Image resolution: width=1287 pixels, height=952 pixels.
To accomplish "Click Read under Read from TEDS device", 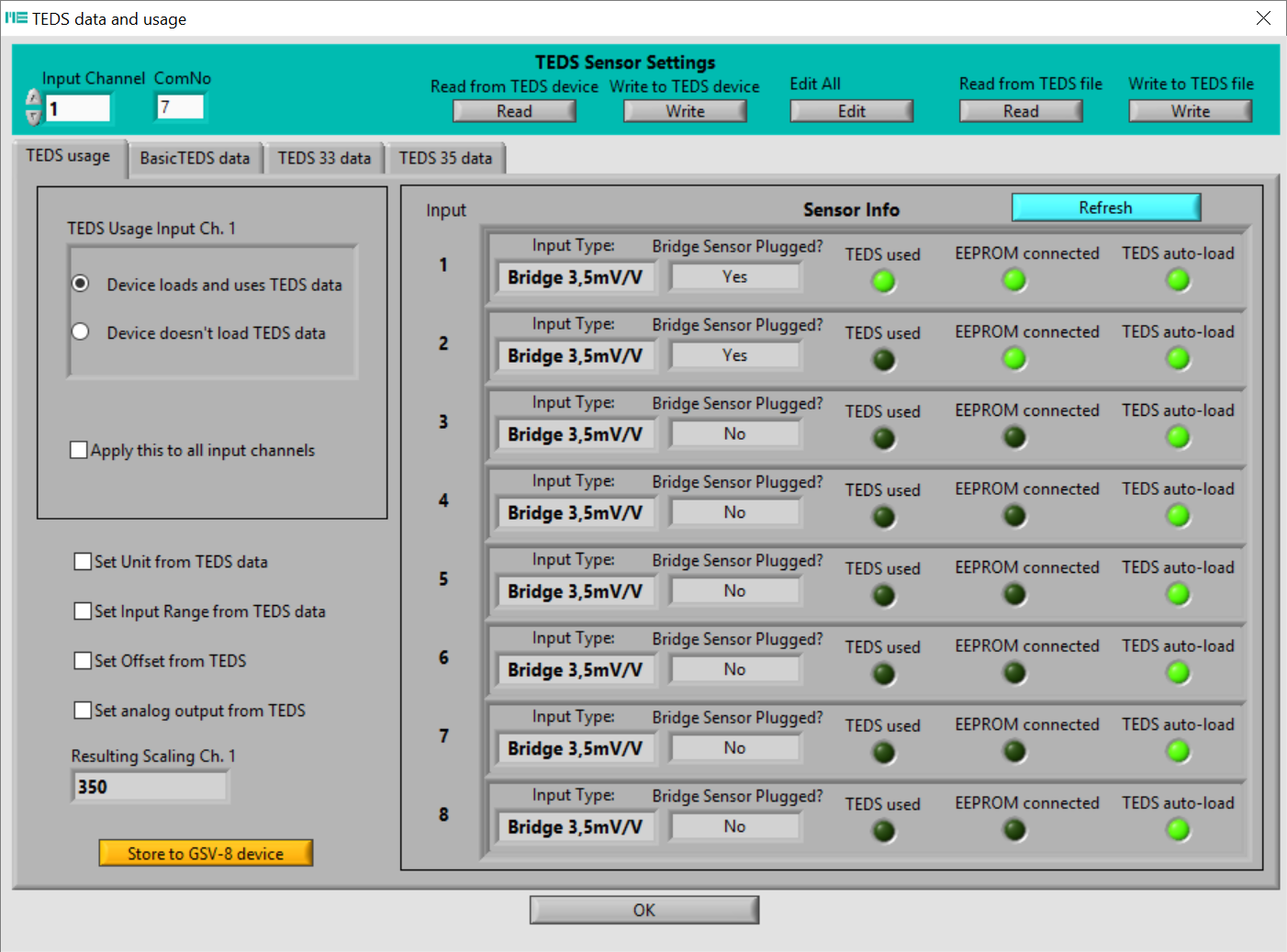I will click(514, 111).
